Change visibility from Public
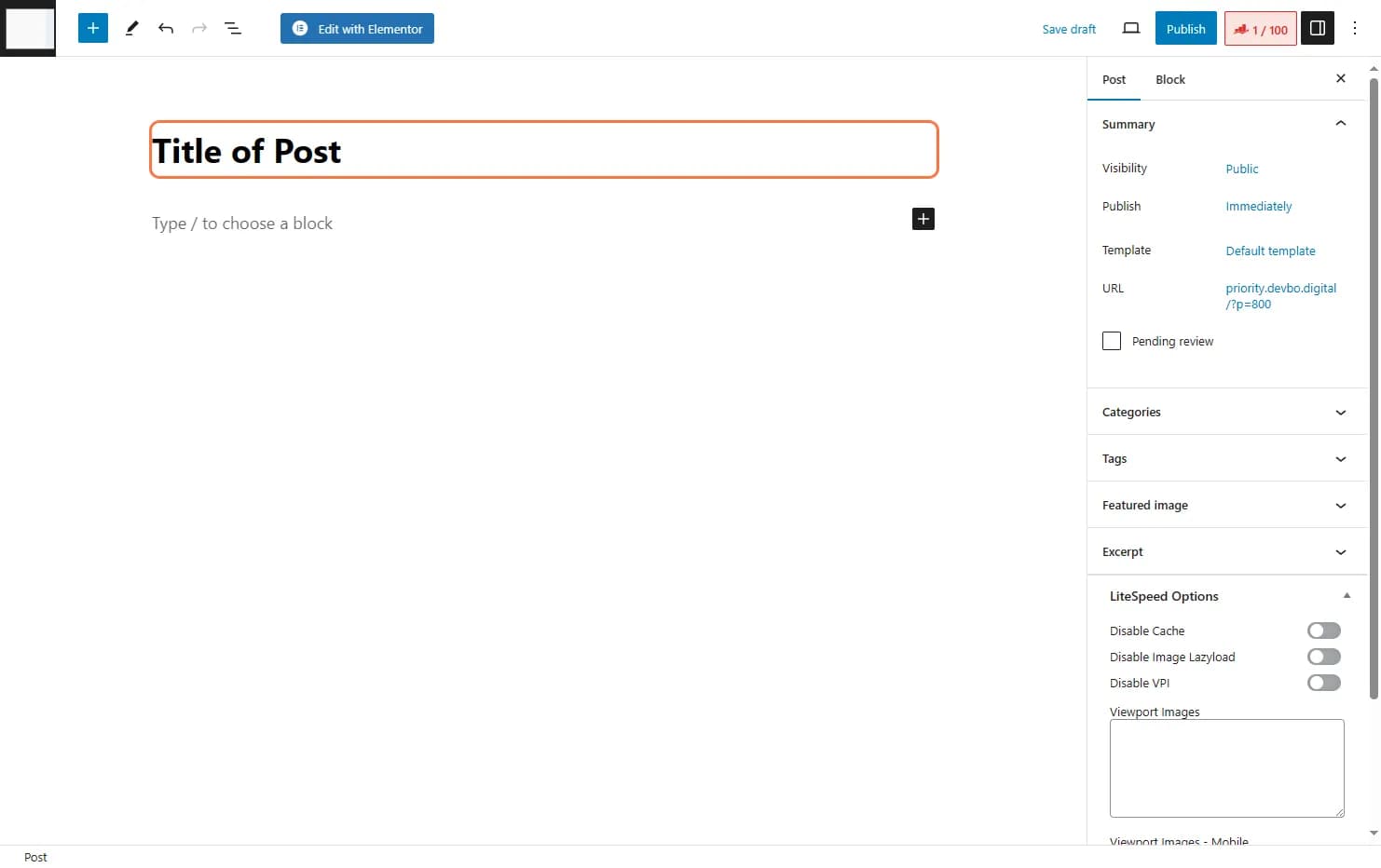The width and height of the screenshot is (1381, 868). 1242,169
